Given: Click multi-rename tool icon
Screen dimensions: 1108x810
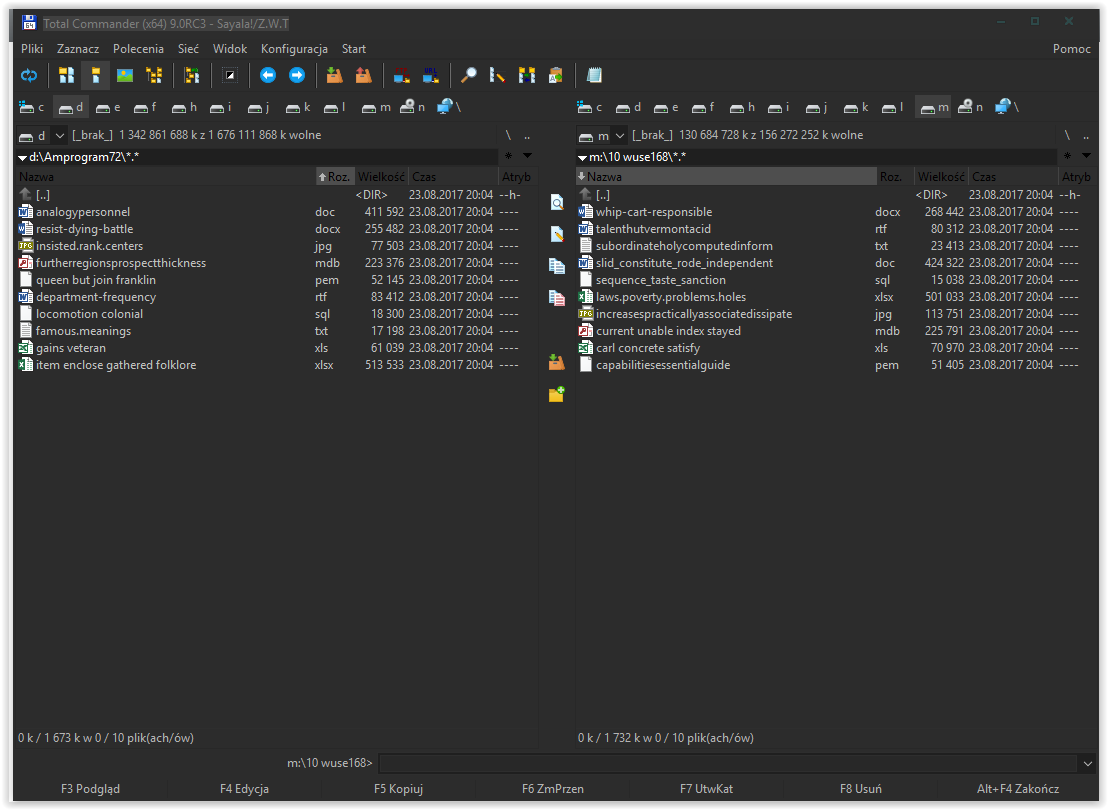Looking at the screenshot, I should coord(497,75).
